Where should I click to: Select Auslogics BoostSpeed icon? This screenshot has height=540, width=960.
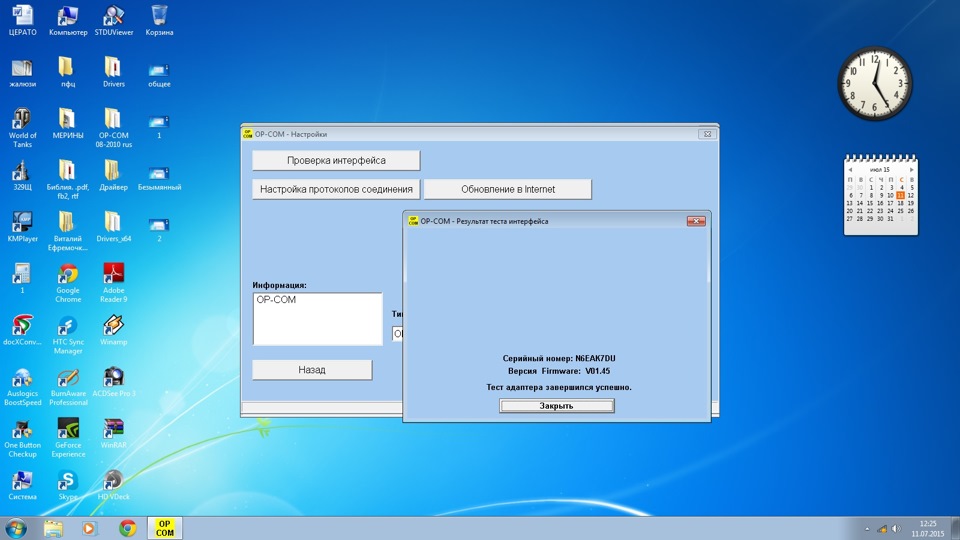coord(22,386)
